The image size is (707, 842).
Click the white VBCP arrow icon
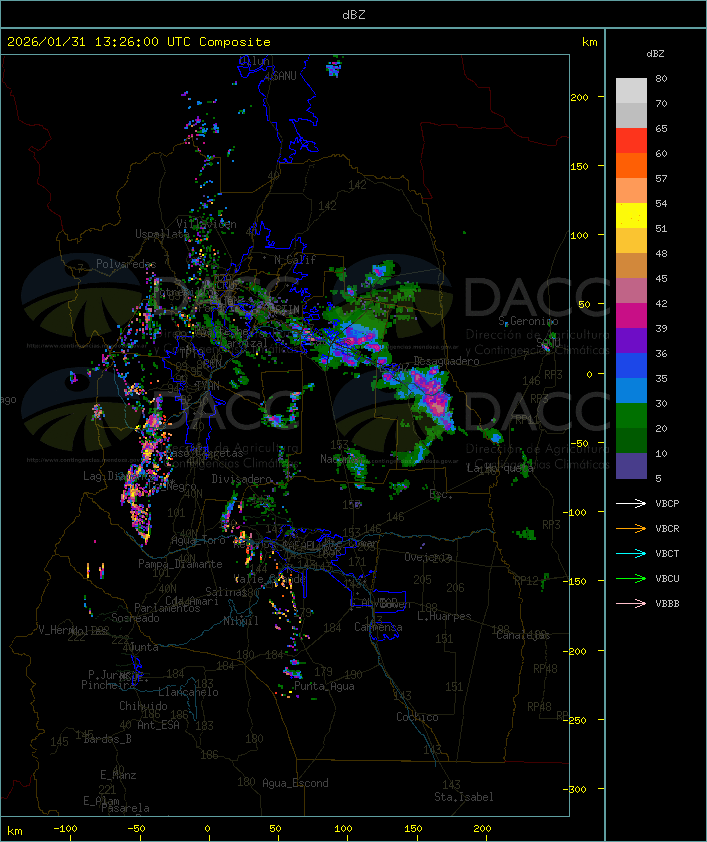(x=632, y=504)
